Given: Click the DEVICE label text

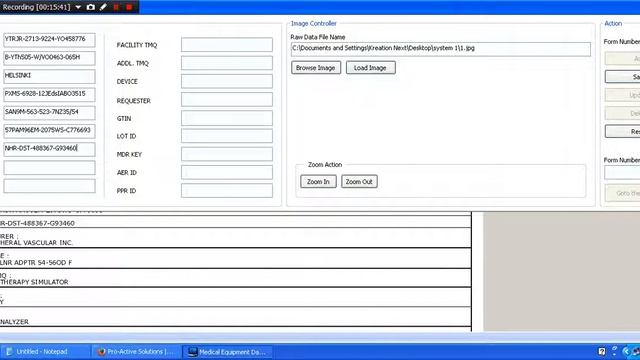Looking at the screenshot, I should pyautogui.click(x=127, y=82).
